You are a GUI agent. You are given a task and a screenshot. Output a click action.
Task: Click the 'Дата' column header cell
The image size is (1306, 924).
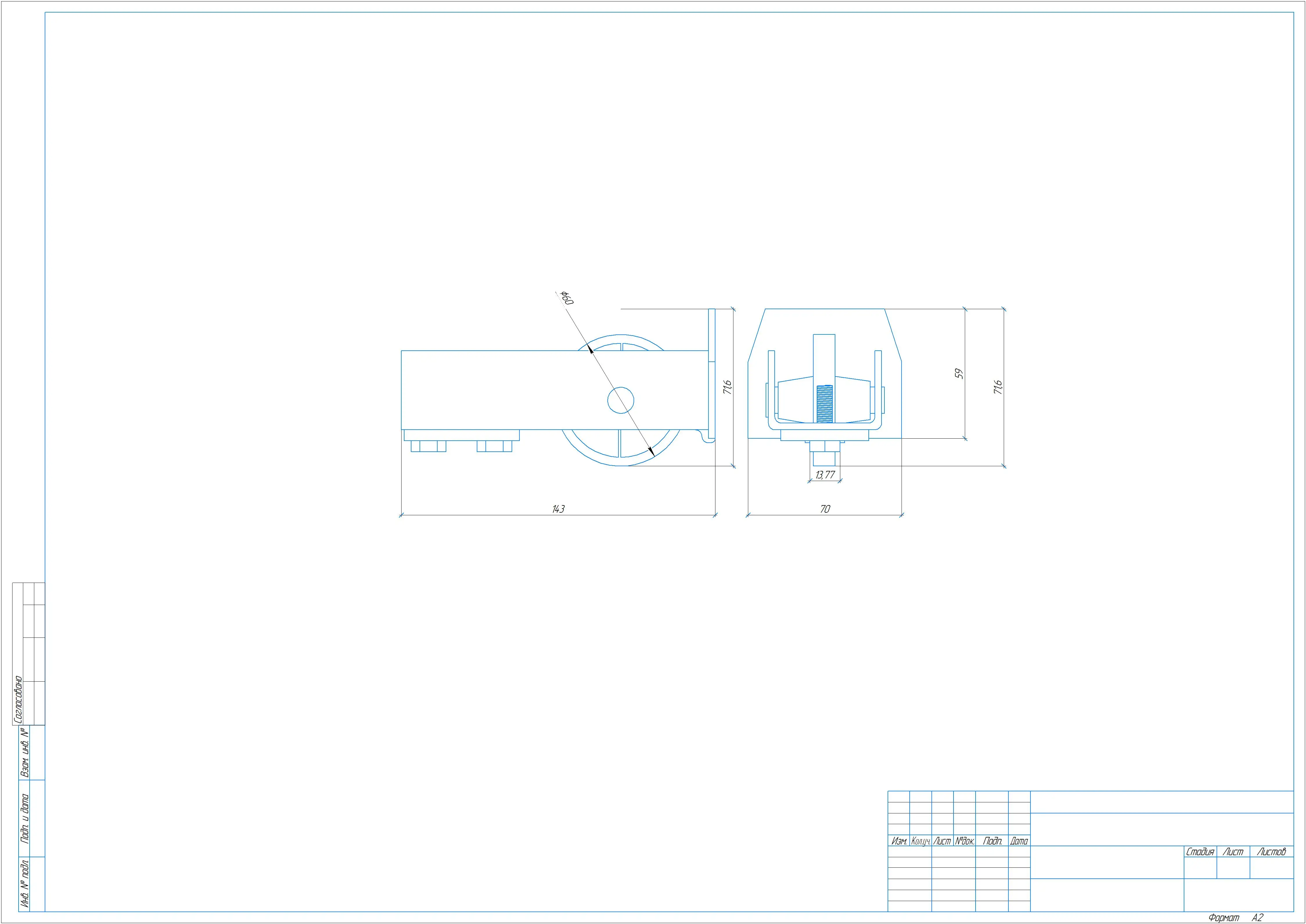tap(1019, 841)
